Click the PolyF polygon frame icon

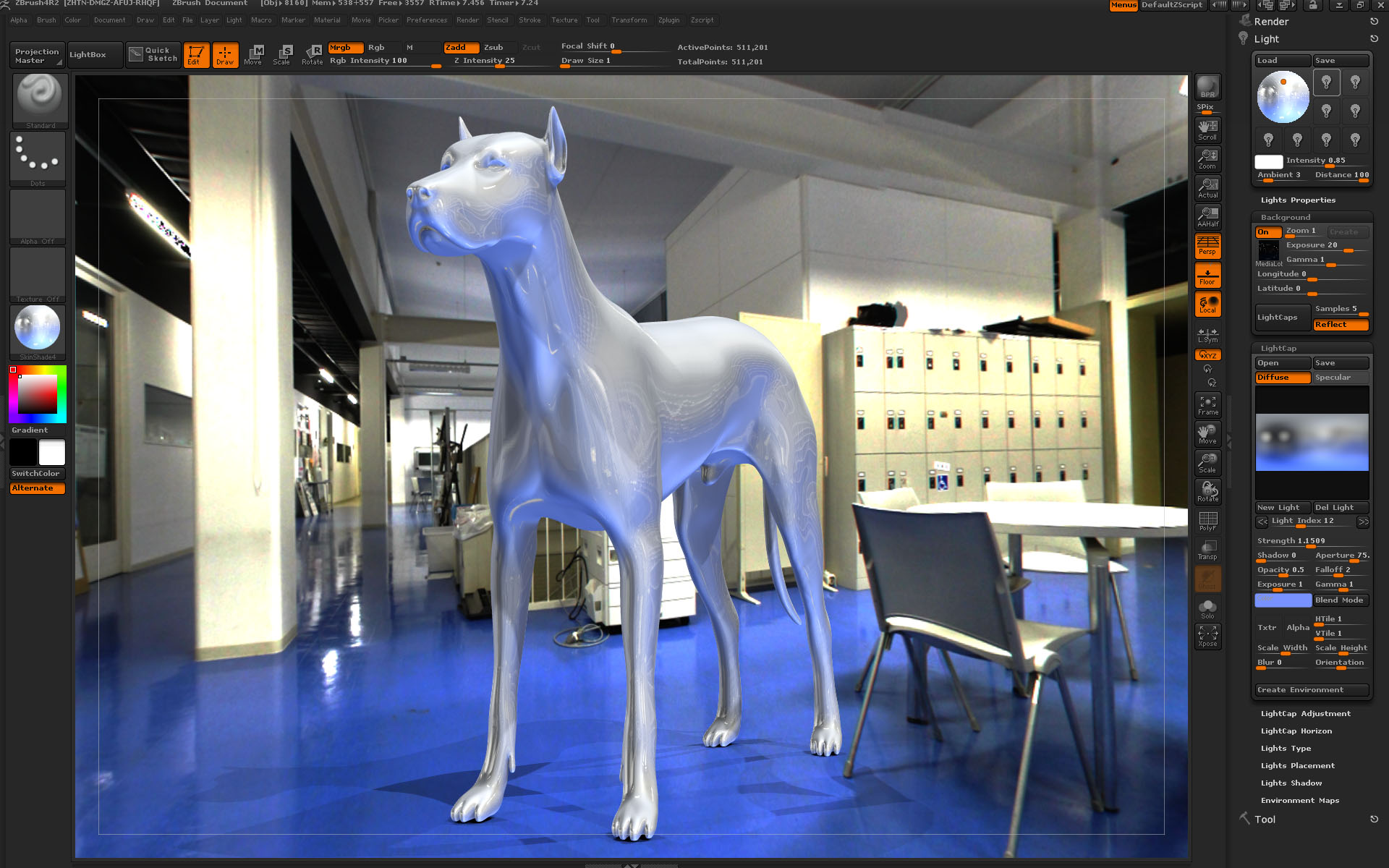(1207, 522)
